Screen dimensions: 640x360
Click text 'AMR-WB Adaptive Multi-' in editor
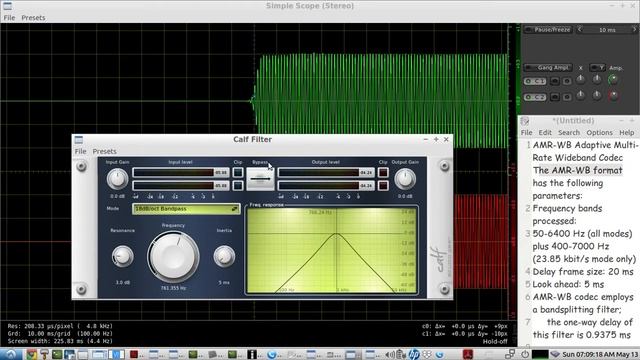[x=585, y=145]
